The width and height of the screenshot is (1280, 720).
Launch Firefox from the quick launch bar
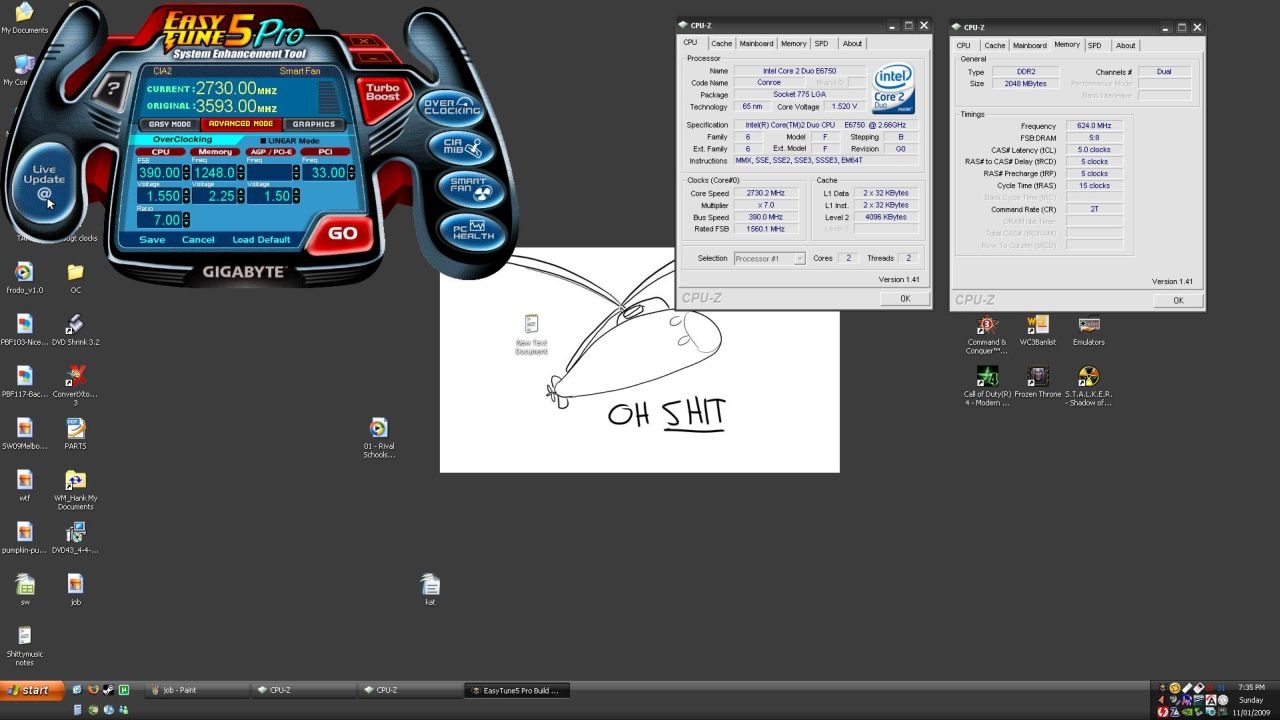pyautogui.click(x=93, y=690)
